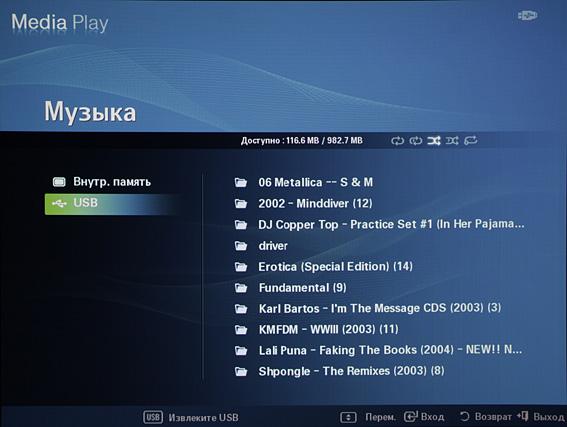Open 'Fundamental (9)' folder name
The height and width of the screenshot is (427, 567).
(302, 288)
